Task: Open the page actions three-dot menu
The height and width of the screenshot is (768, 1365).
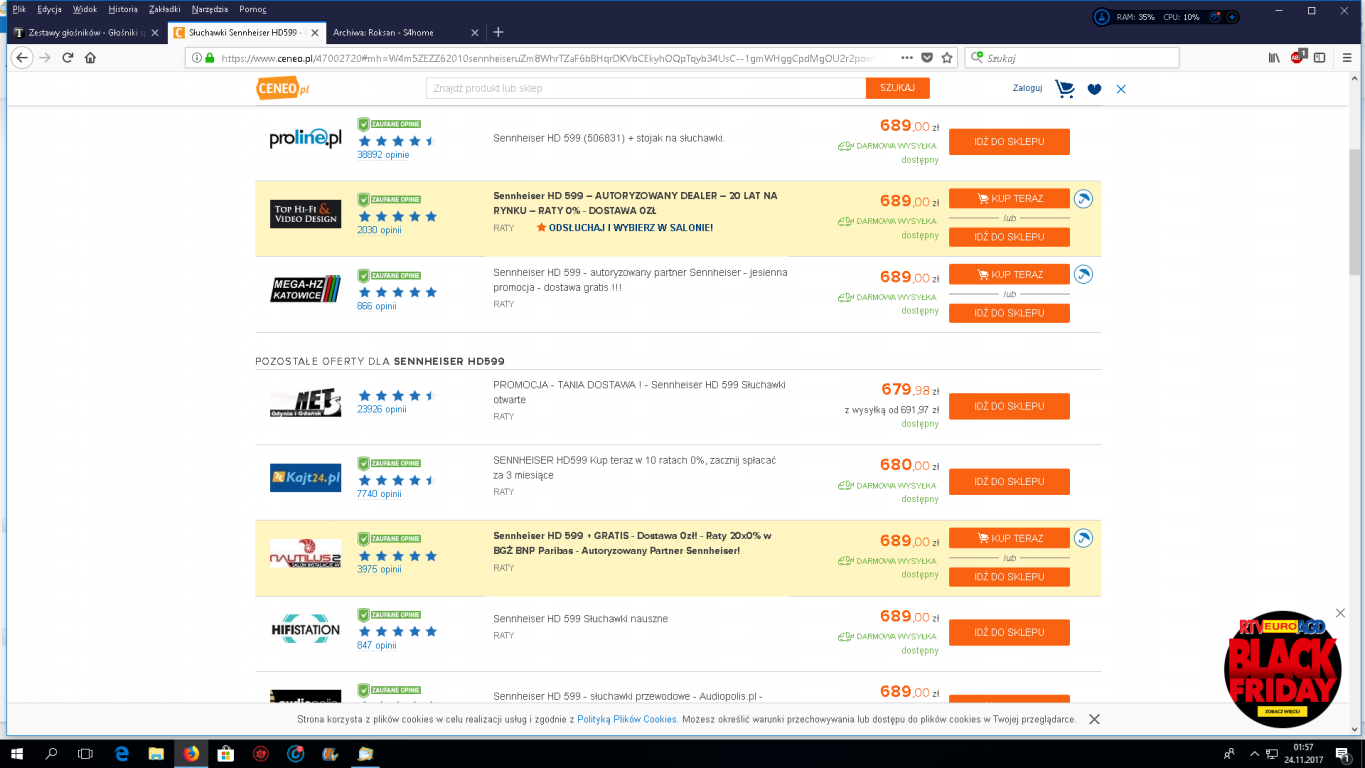Action: point(907,58)
